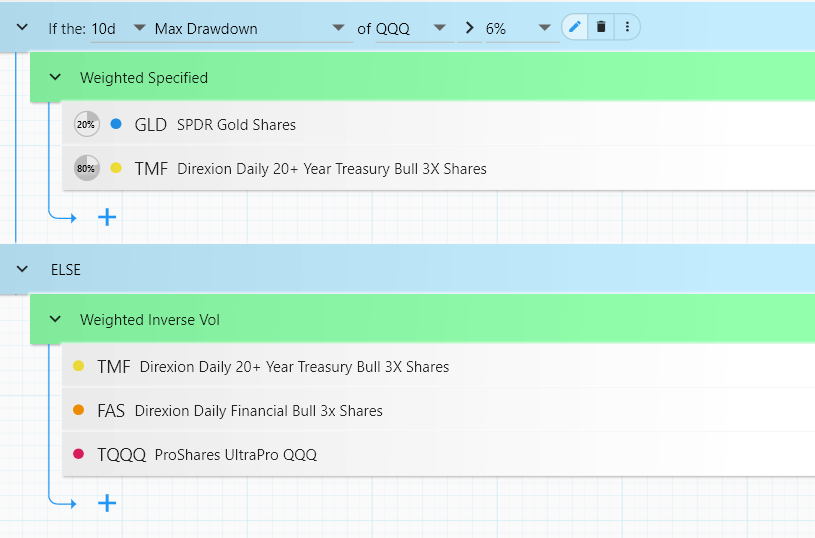The width and height of the screenshot is (815, 538).
Task: Delete the condition using trash icon
Action: pos(601,27)
